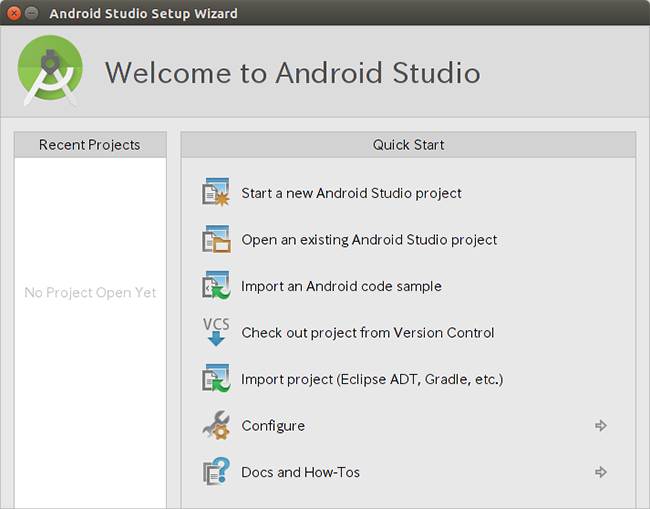Close the Android Studio Setup Wizard window
This screenshot has width=650, height=509.
tap(14, 13)
